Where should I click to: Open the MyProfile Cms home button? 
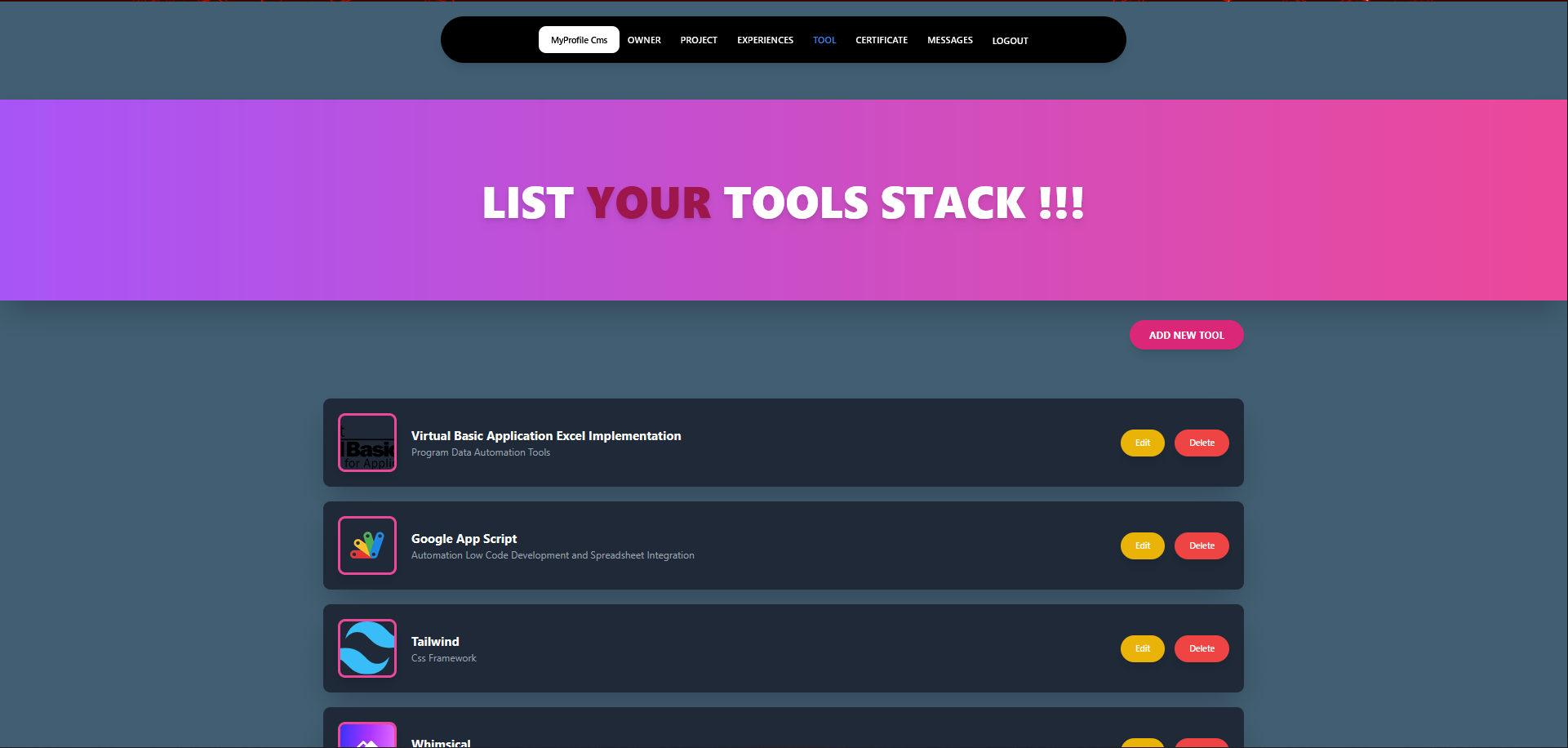pos(579,40)
